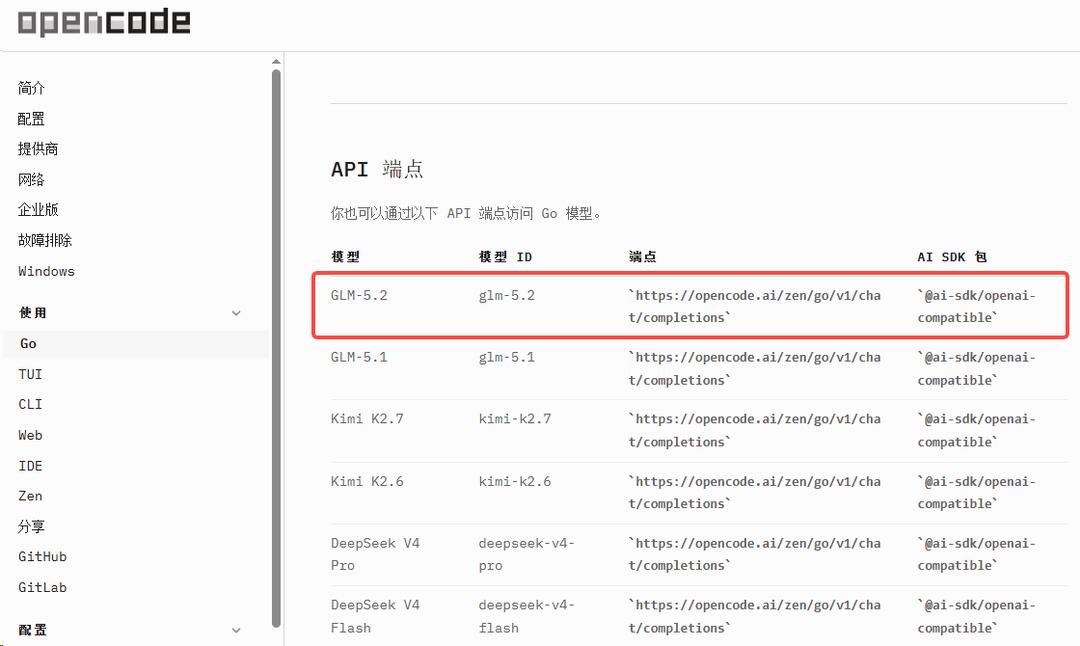Go to the 提供商 sidebar page
1080x646 pixels.
point(38,149)
